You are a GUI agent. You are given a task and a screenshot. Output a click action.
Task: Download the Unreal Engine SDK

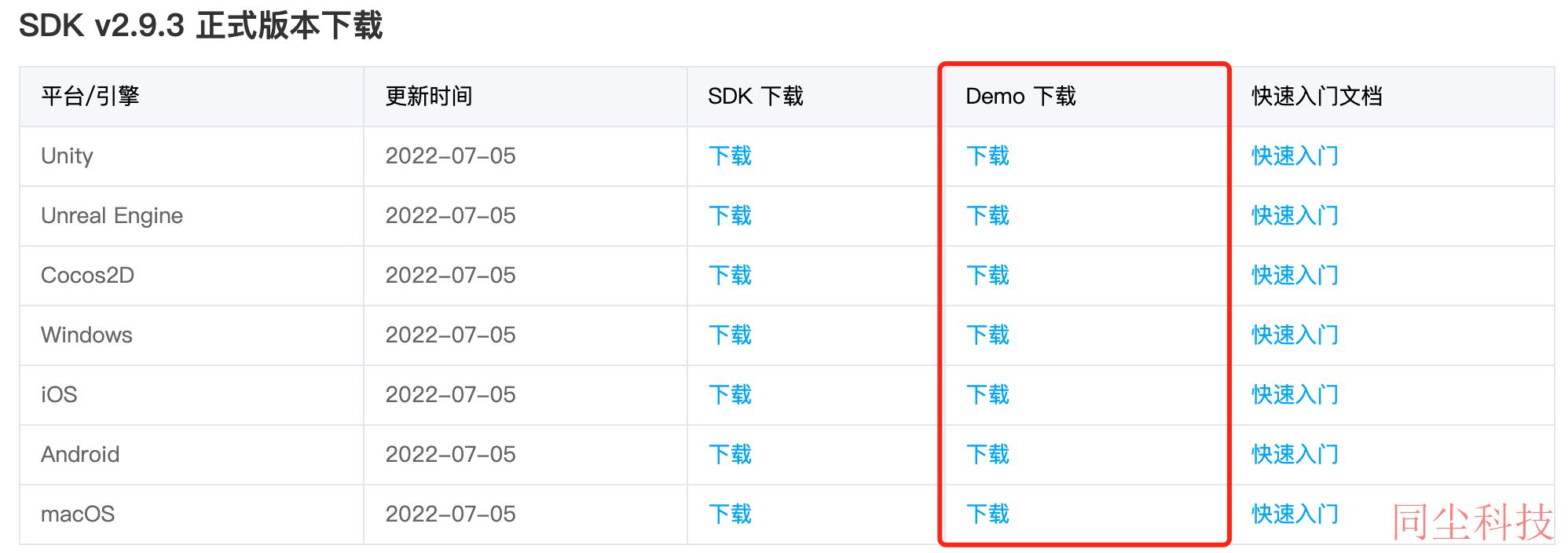pyautogui.click(x=730, y=215)
